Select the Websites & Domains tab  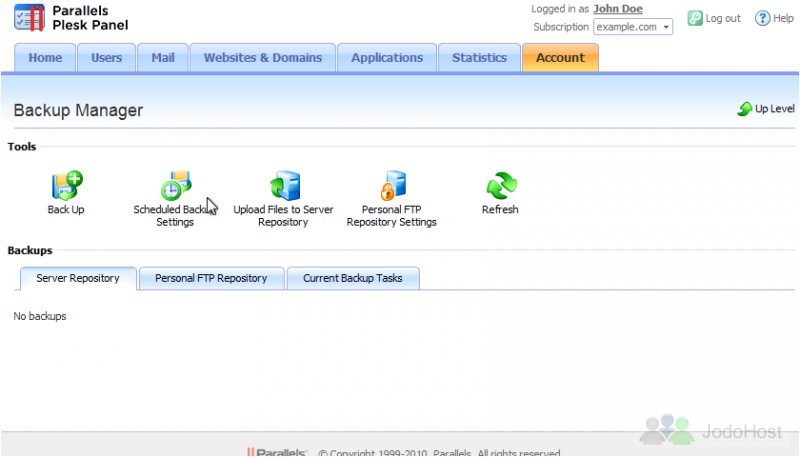pos(263,58)
